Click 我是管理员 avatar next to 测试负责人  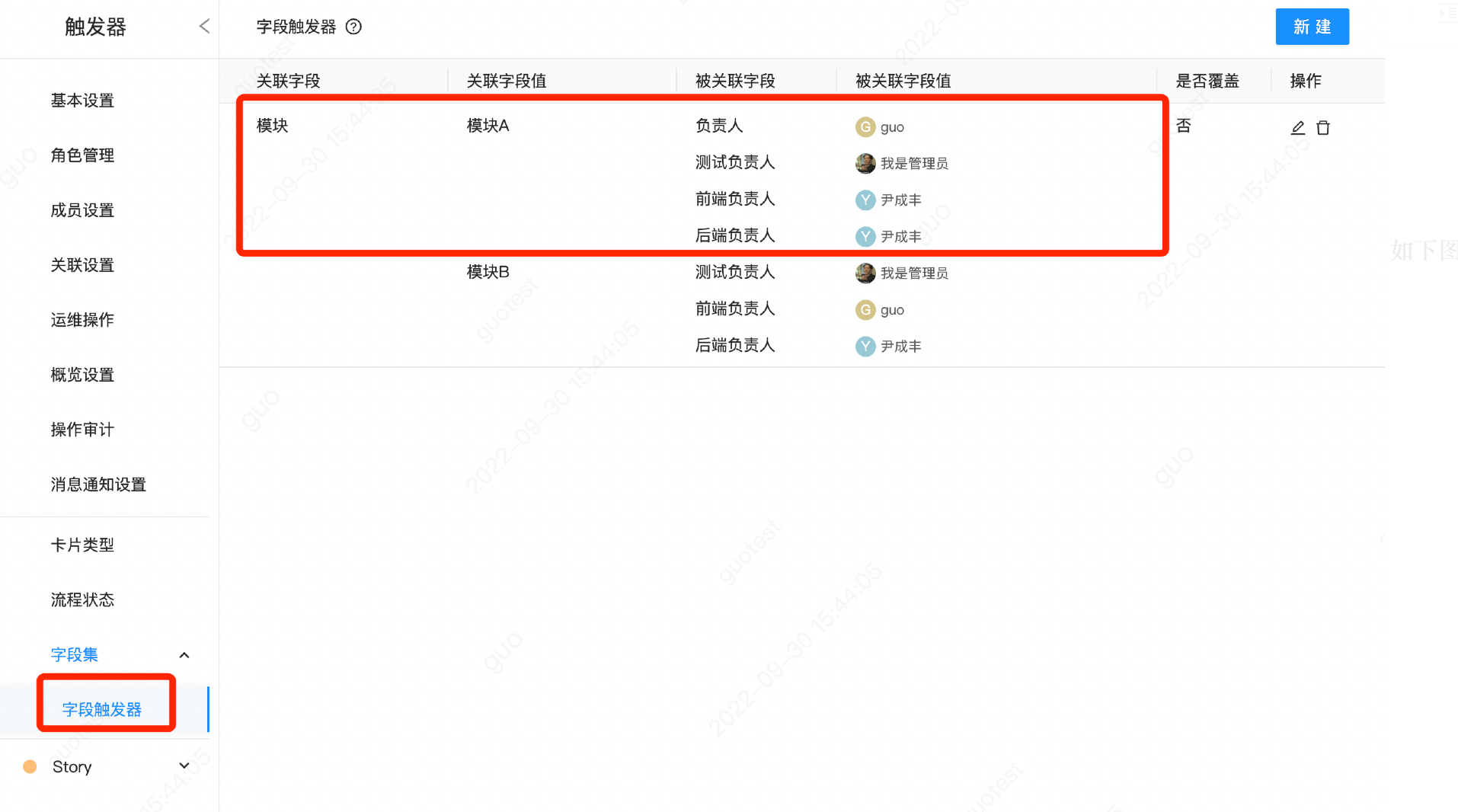(x=865, y=163)
